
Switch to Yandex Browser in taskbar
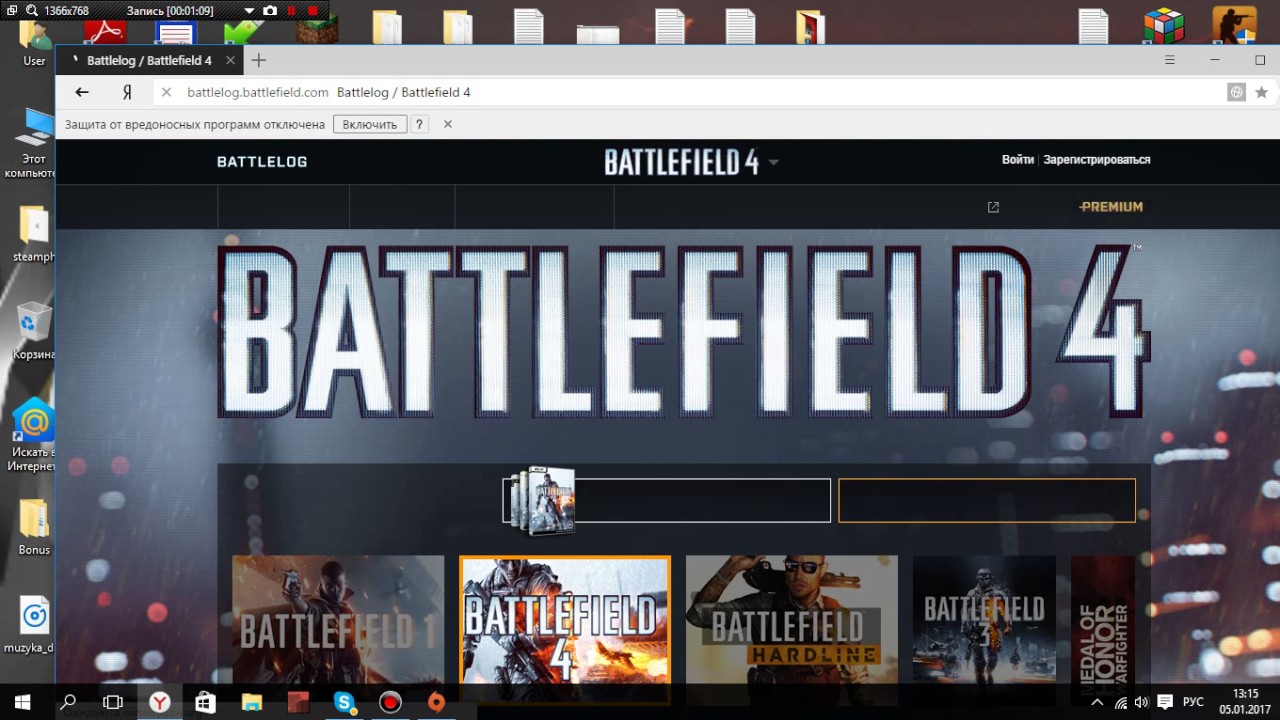point(159,702)
